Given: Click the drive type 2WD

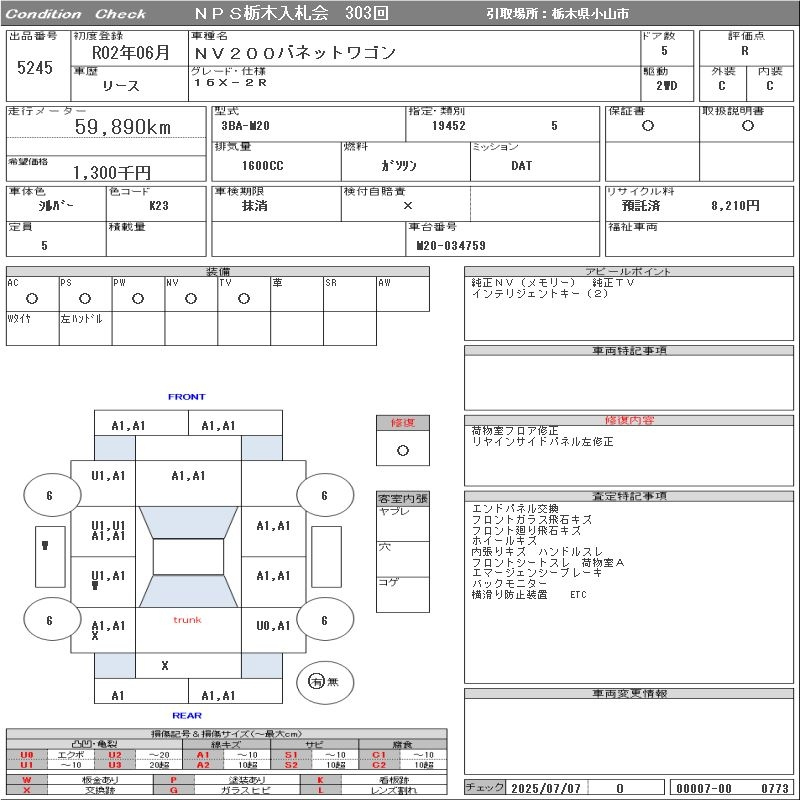Looking at the screenshot, I should click(667, 86).
